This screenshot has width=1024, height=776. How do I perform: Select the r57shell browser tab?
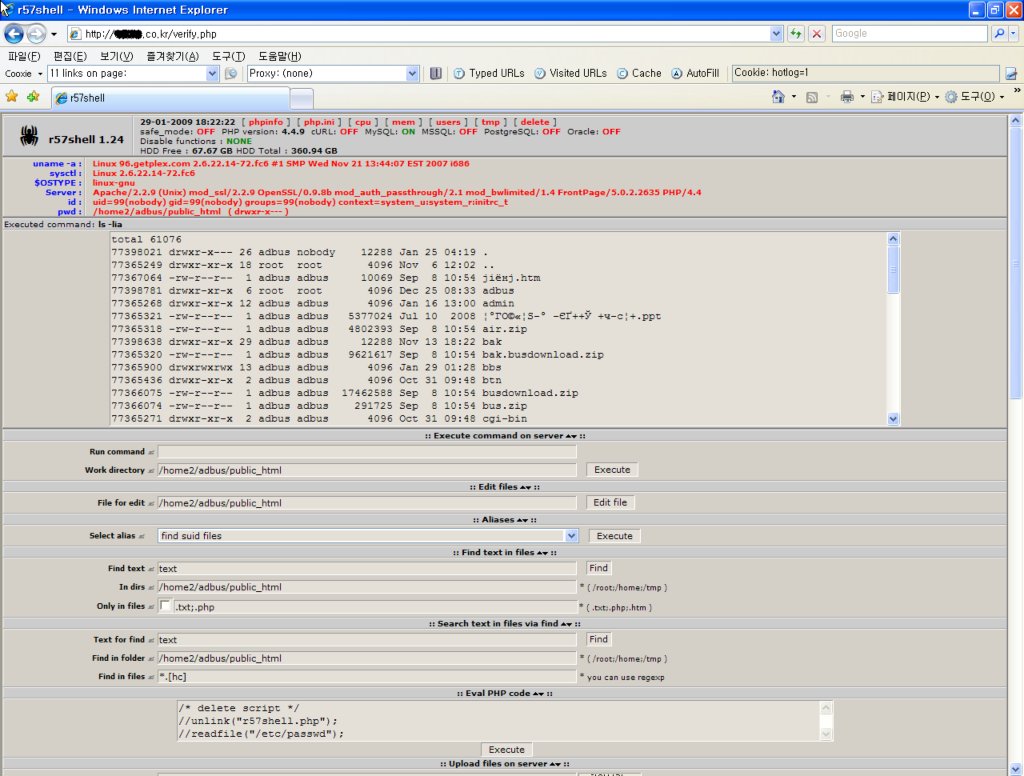tap(170, 98)
